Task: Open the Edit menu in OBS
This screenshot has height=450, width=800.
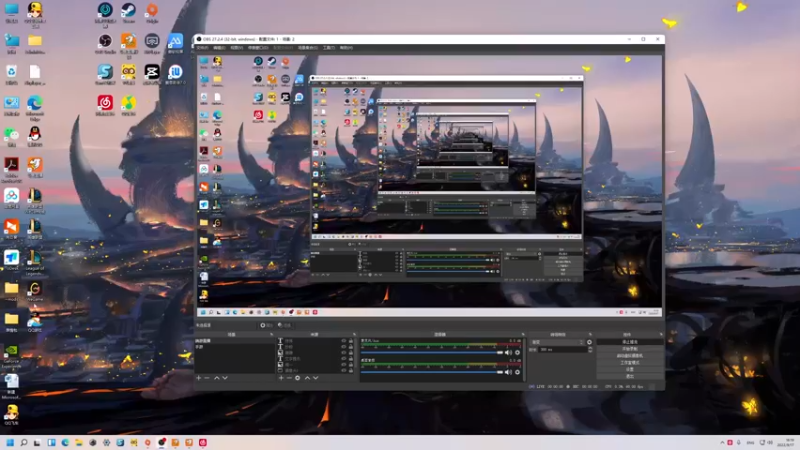Action: tap(219, 48)
